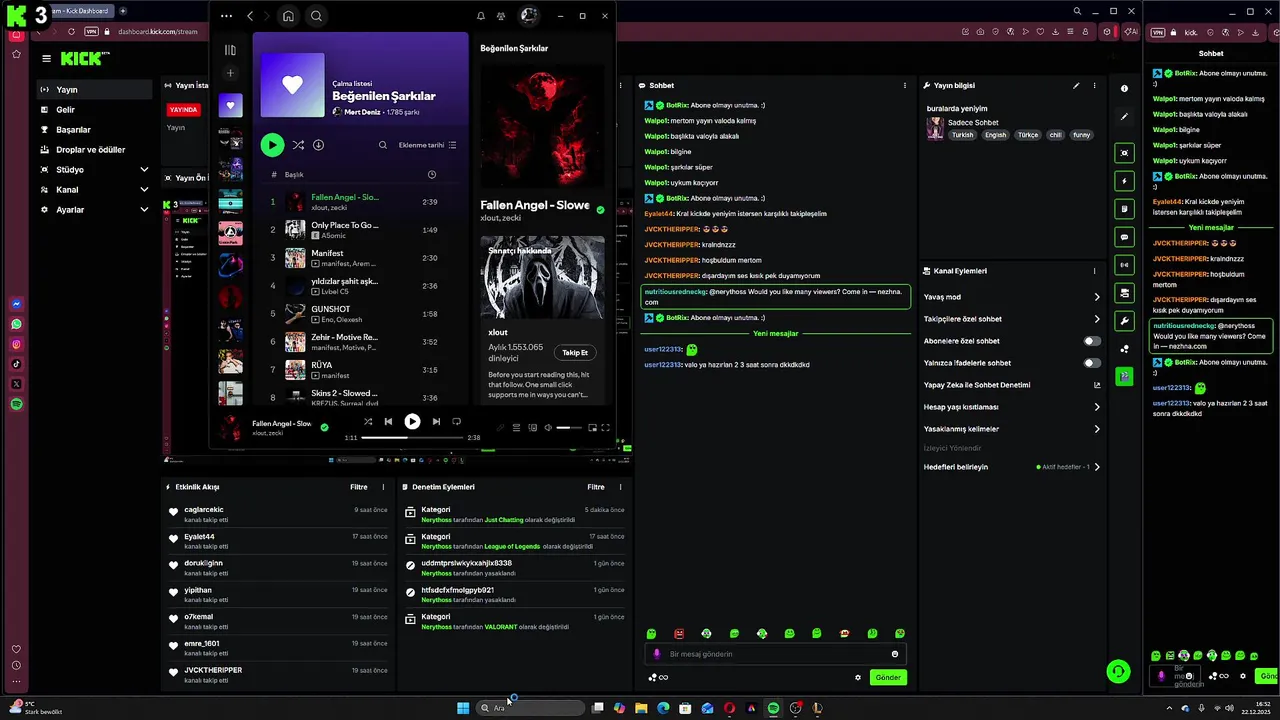The height and width of the screenshot is (720, 1280).
Task: Click Filtre in Denetim Eylemleri panel
Action: [596, 487]
